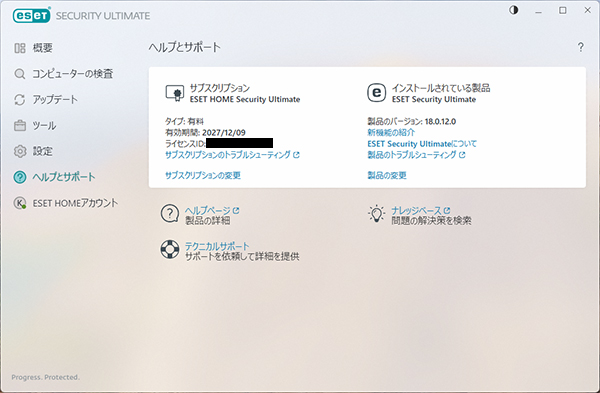
Task: Click the ESET logo in the title bar
Action: (x=31, y=15)
